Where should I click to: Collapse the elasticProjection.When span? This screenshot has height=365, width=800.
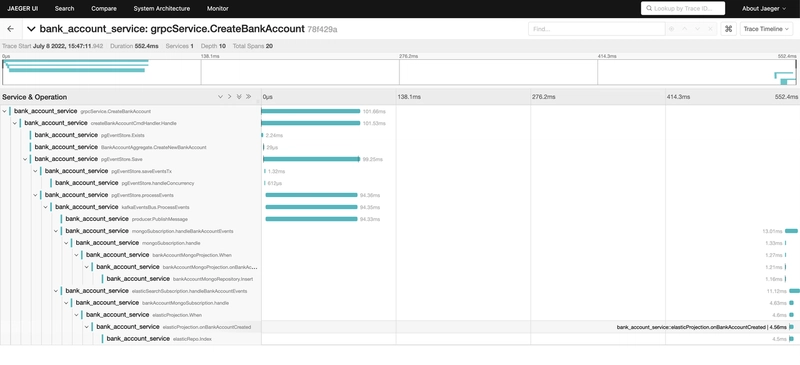[x=77, y=314]
